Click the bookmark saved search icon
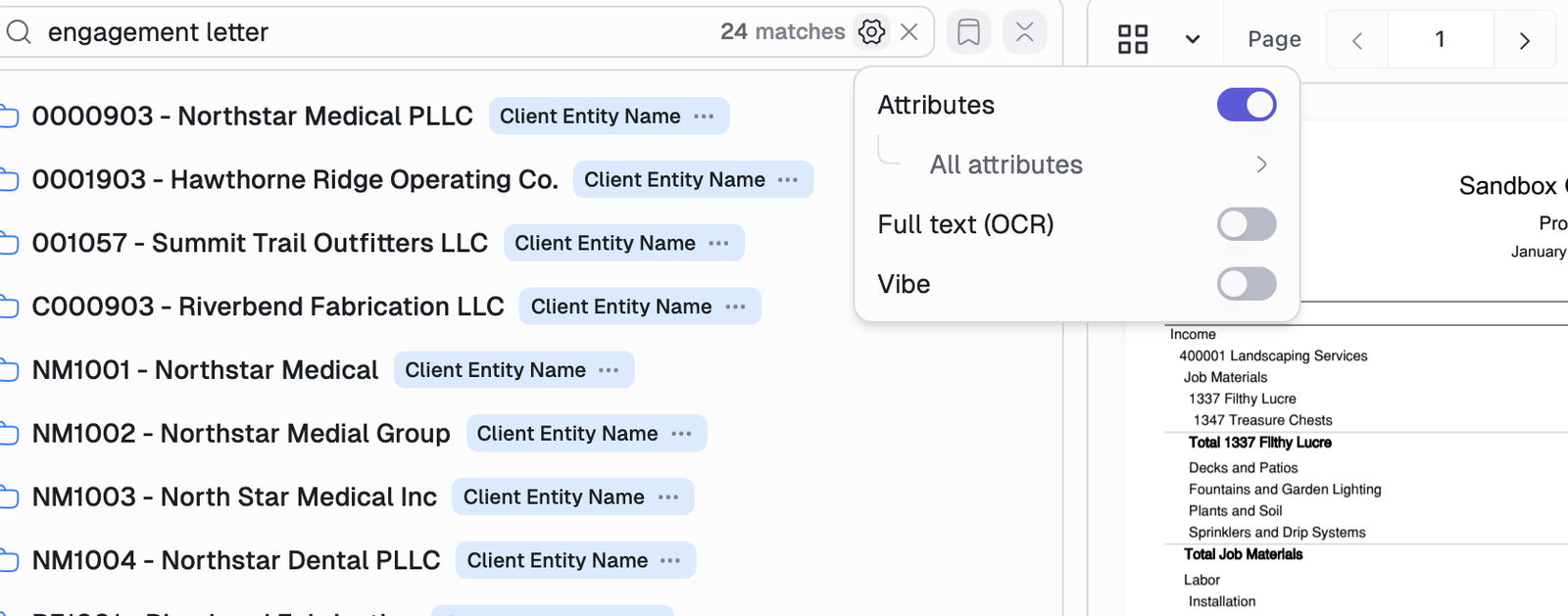This screenshot has width=1568, height=616. pos(968,32)
